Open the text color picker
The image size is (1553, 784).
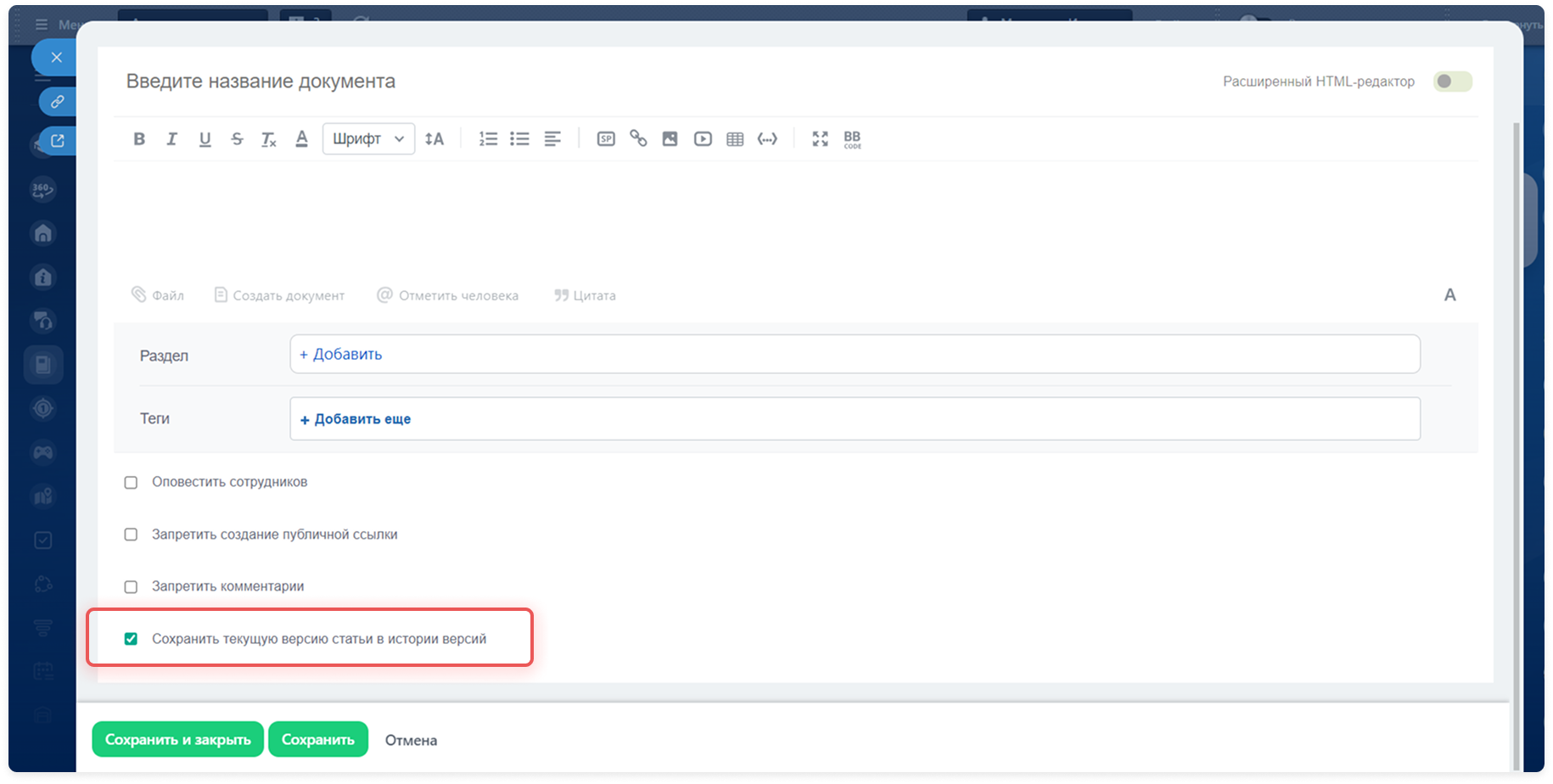coord(301,139)
